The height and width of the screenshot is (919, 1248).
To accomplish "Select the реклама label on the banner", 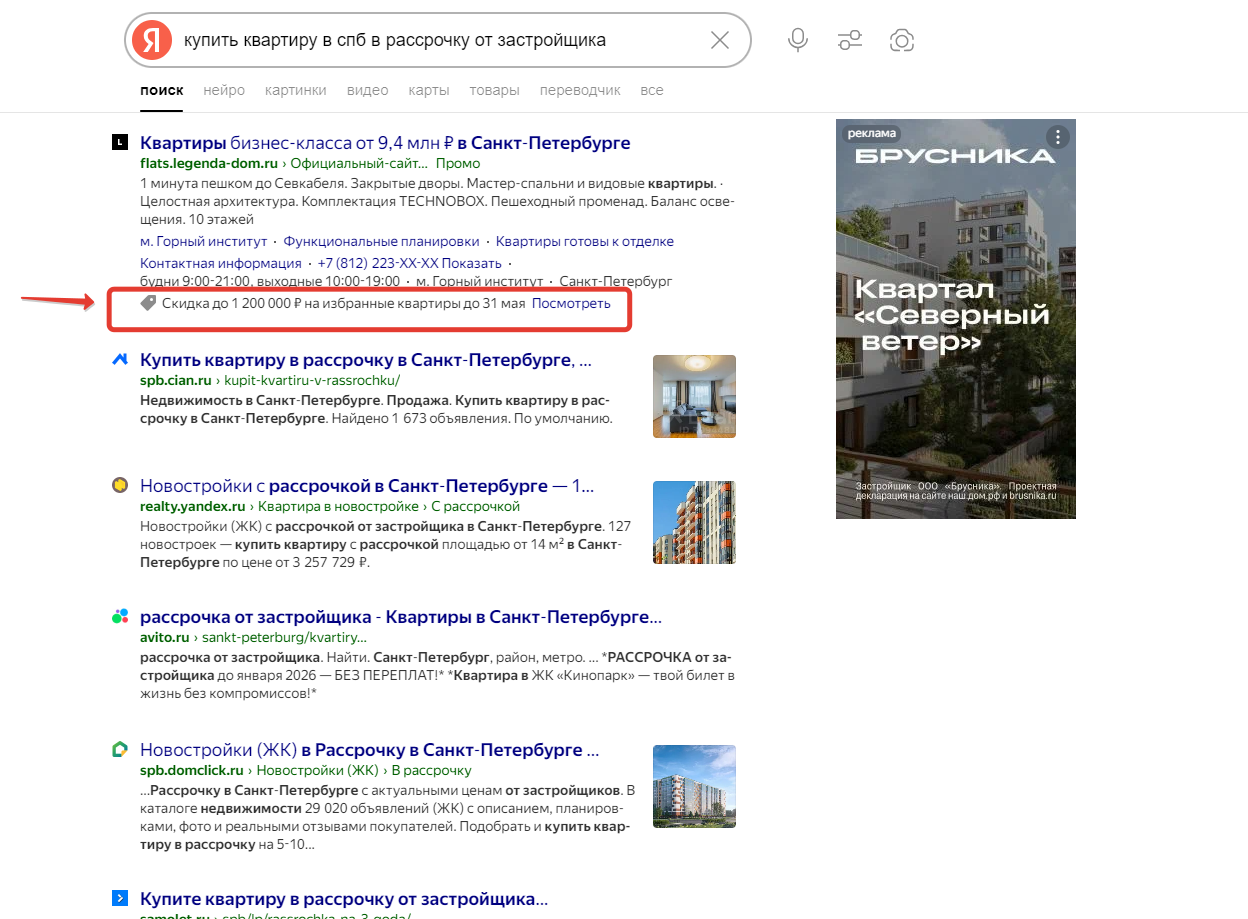I will pos(871,133).
